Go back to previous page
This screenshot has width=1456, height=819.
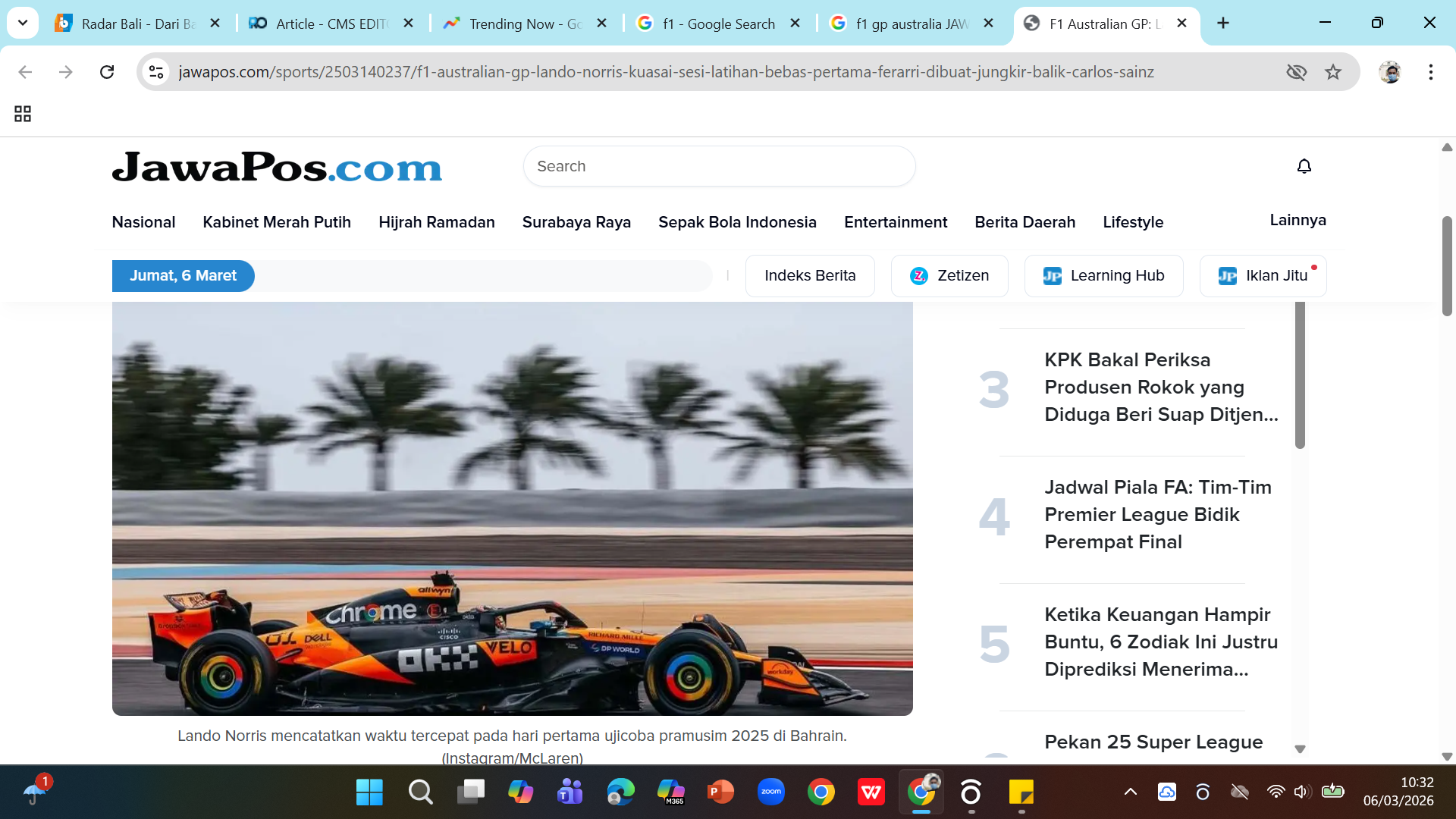tap(25, 72)
